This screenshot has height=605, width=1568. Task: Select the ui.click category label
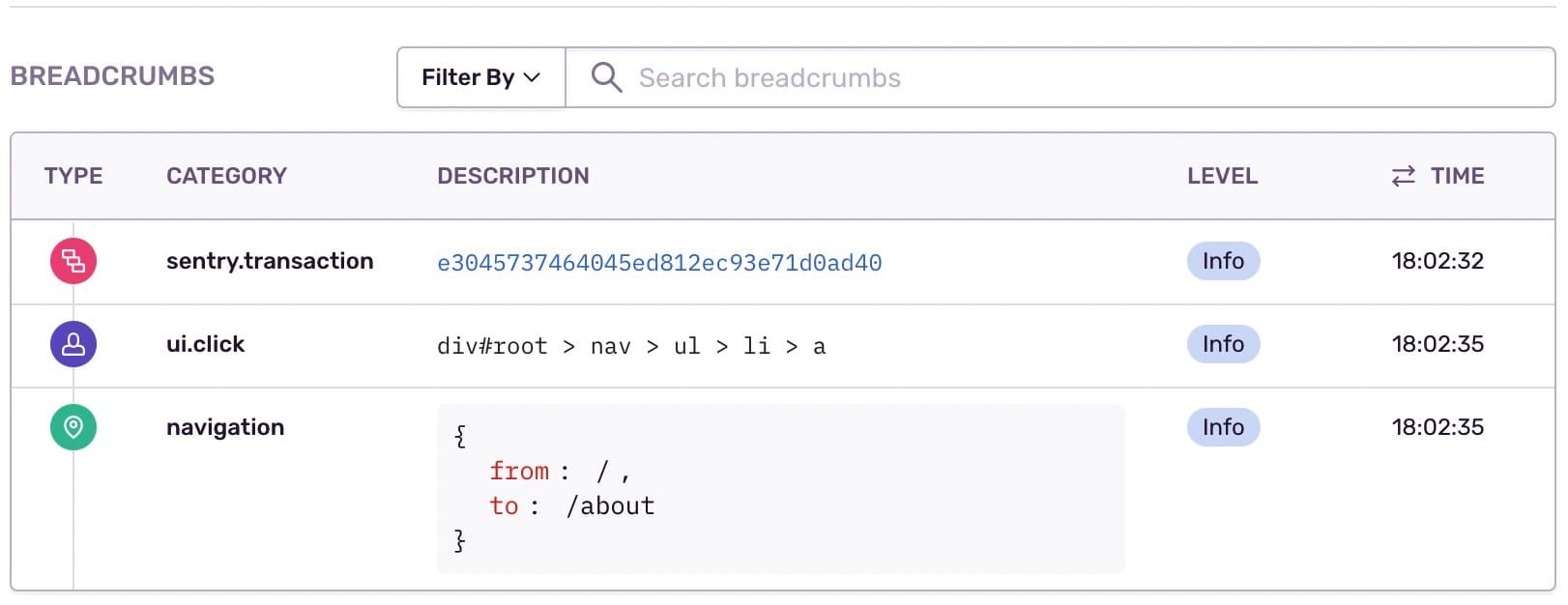pos(205,344)
